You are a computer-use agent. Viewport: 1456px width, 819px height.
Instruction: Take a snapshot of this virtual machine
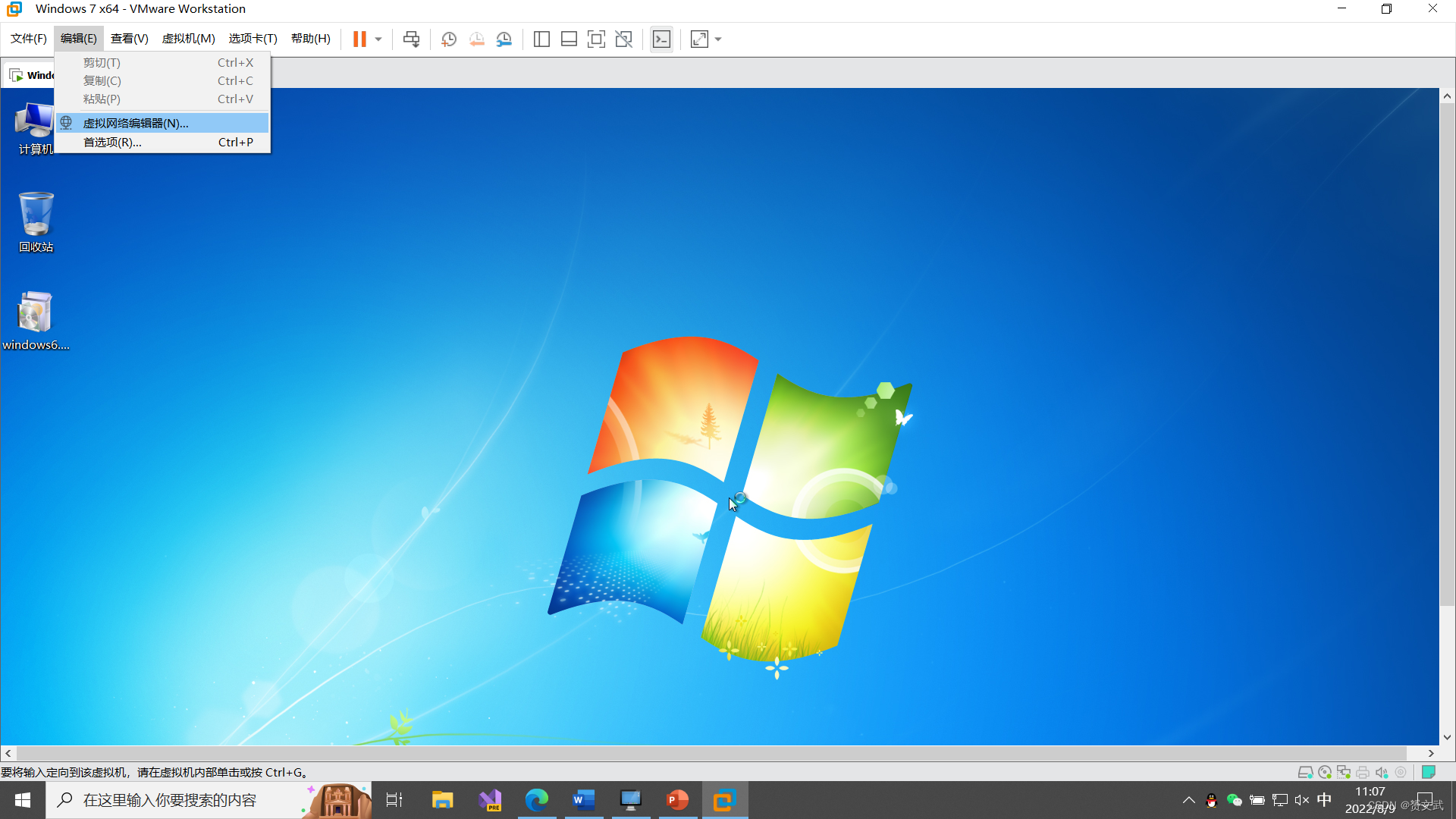click(x=449, y=39)
